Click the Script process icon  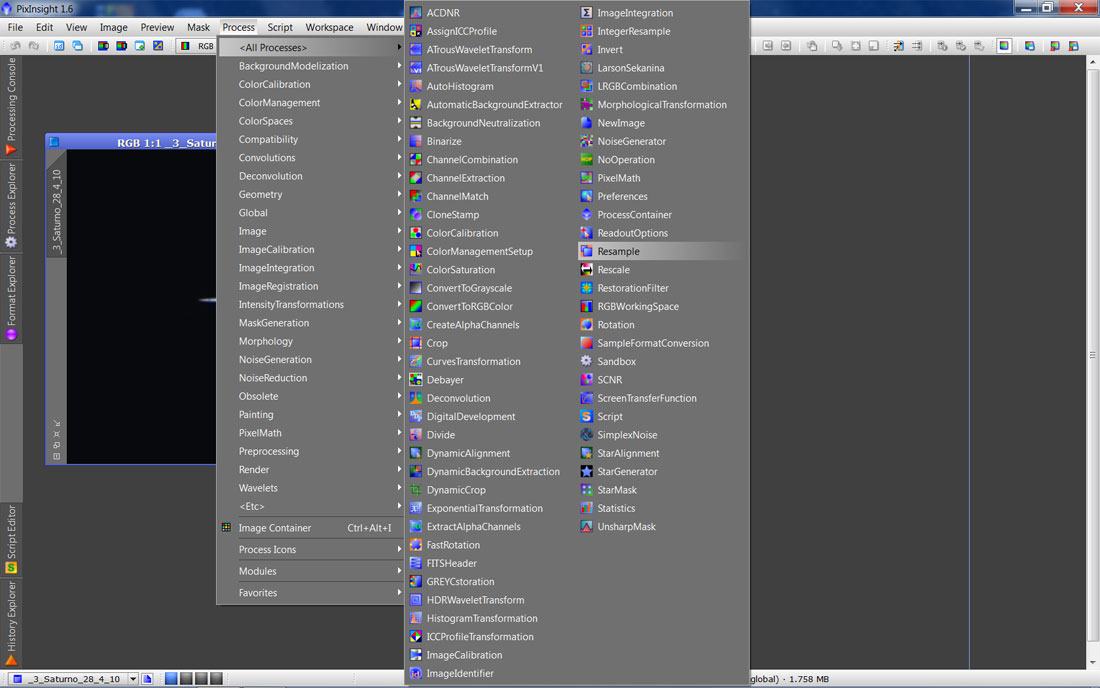(x=586, y=417)
